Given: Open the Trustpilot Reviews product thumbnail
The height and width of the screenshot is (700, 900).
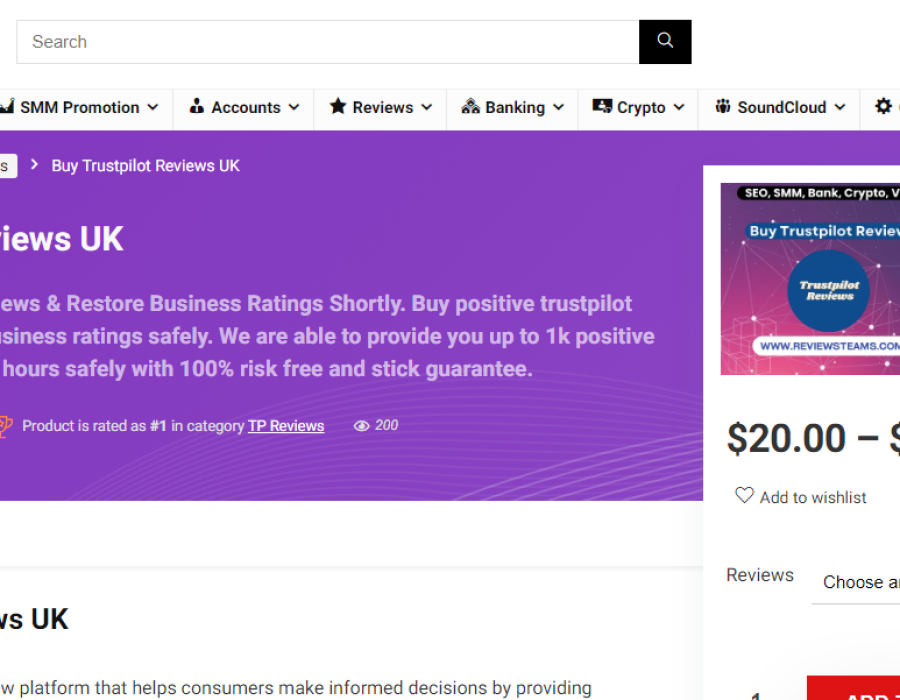Looking at the screenshot, I should coord(810,279).
